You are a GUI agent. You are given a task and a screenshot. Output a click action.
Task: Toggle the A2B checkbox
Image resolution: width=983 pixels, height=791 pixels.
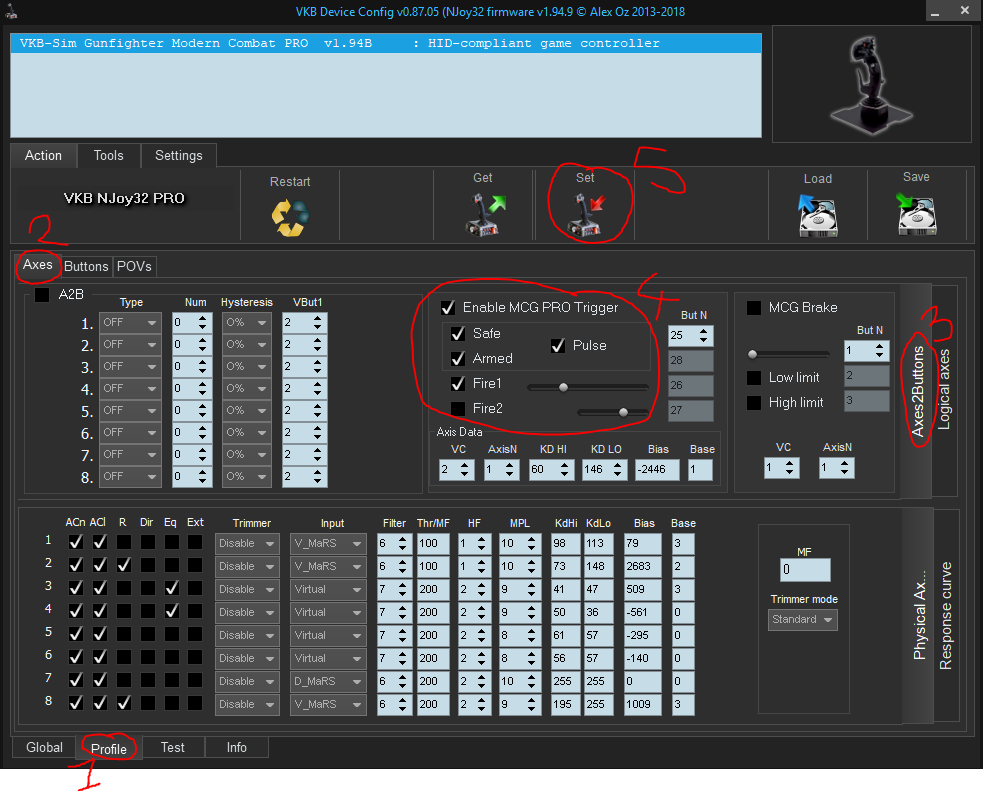click(x=42, y=295)
